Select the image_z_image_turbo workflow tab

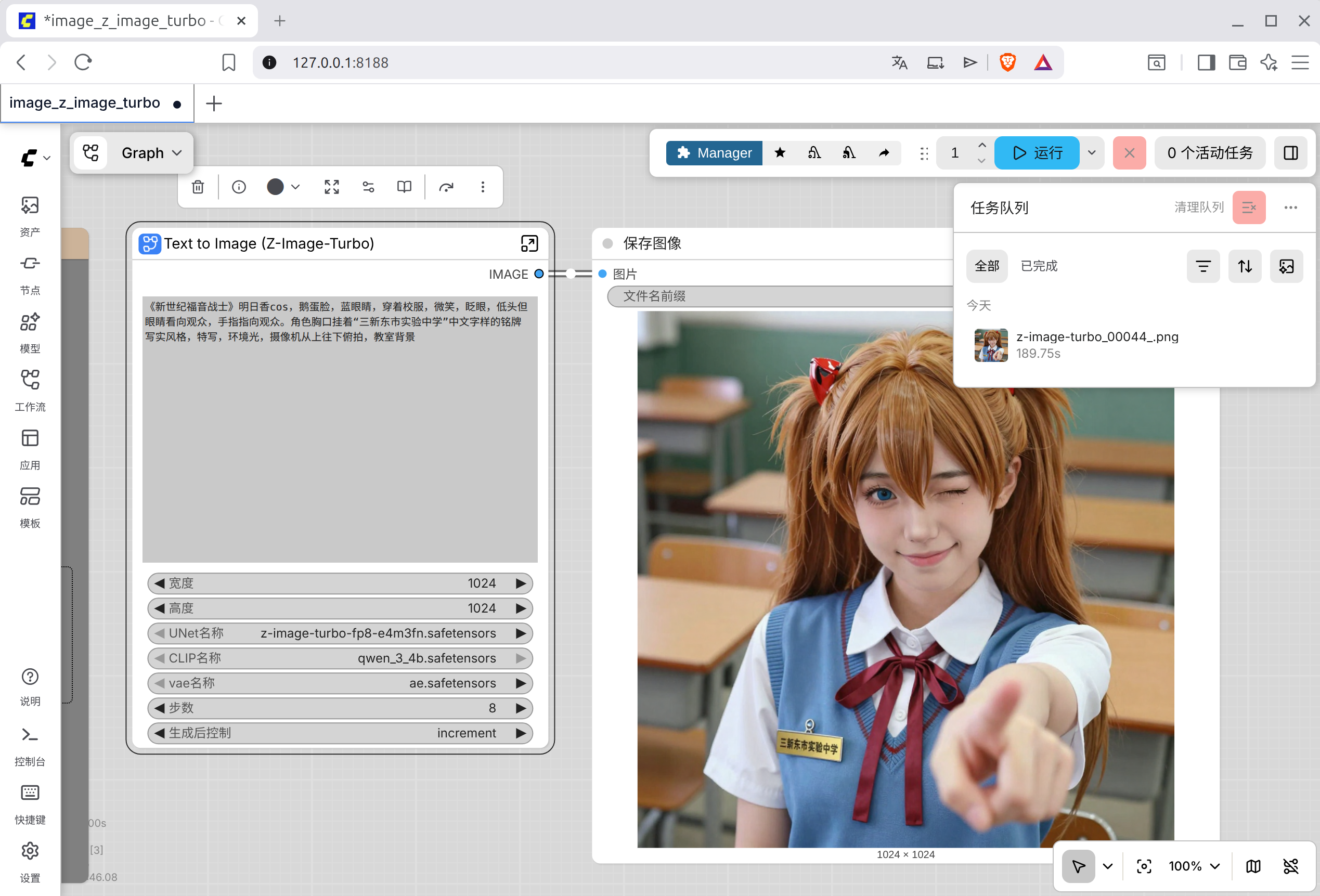pos(85,103)
